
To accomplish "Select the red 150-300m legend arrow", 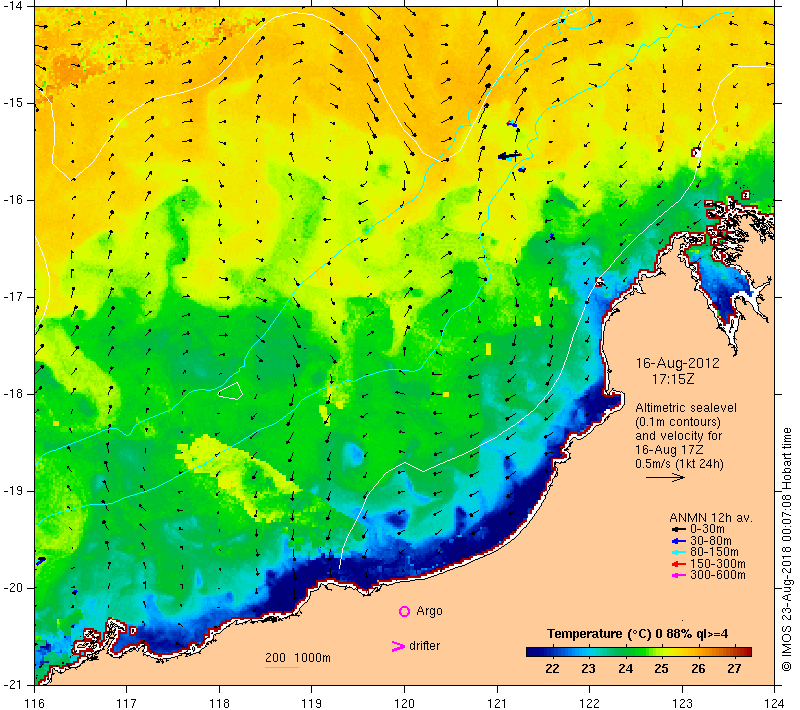I will click(678, 564).
